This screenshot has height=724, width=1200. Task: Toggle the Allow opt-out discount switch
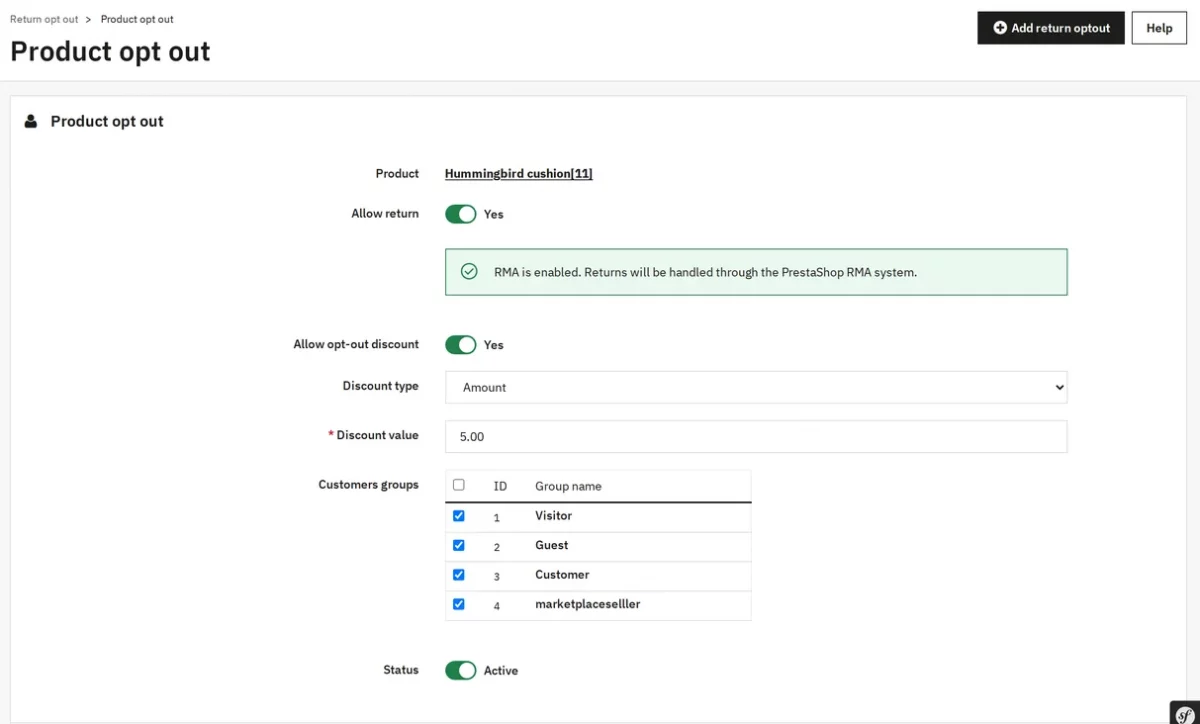[x=461, y=345]
